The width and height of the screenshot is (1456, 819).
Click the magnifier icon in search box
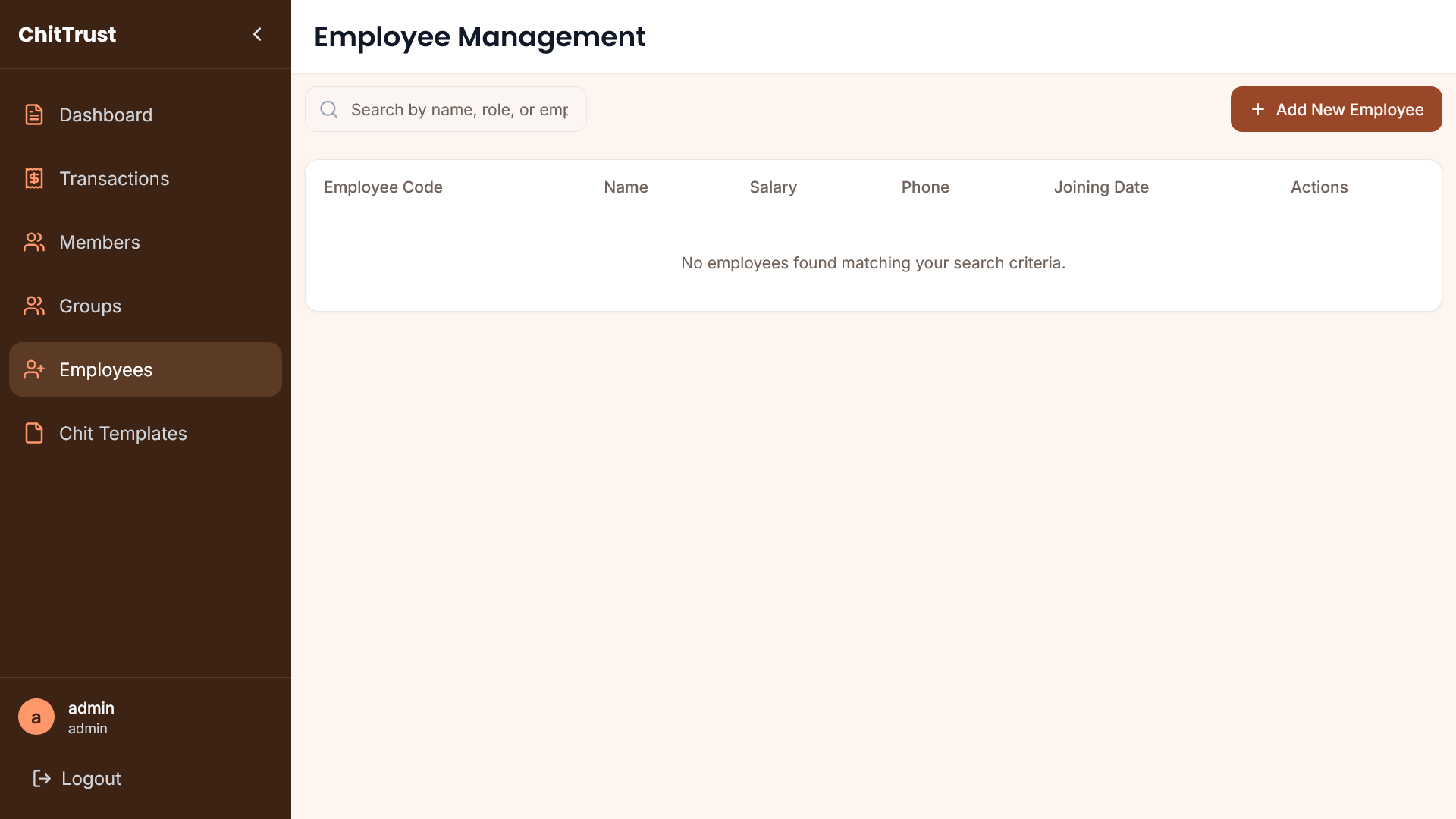pyautogui.click(x=328, y=109)
